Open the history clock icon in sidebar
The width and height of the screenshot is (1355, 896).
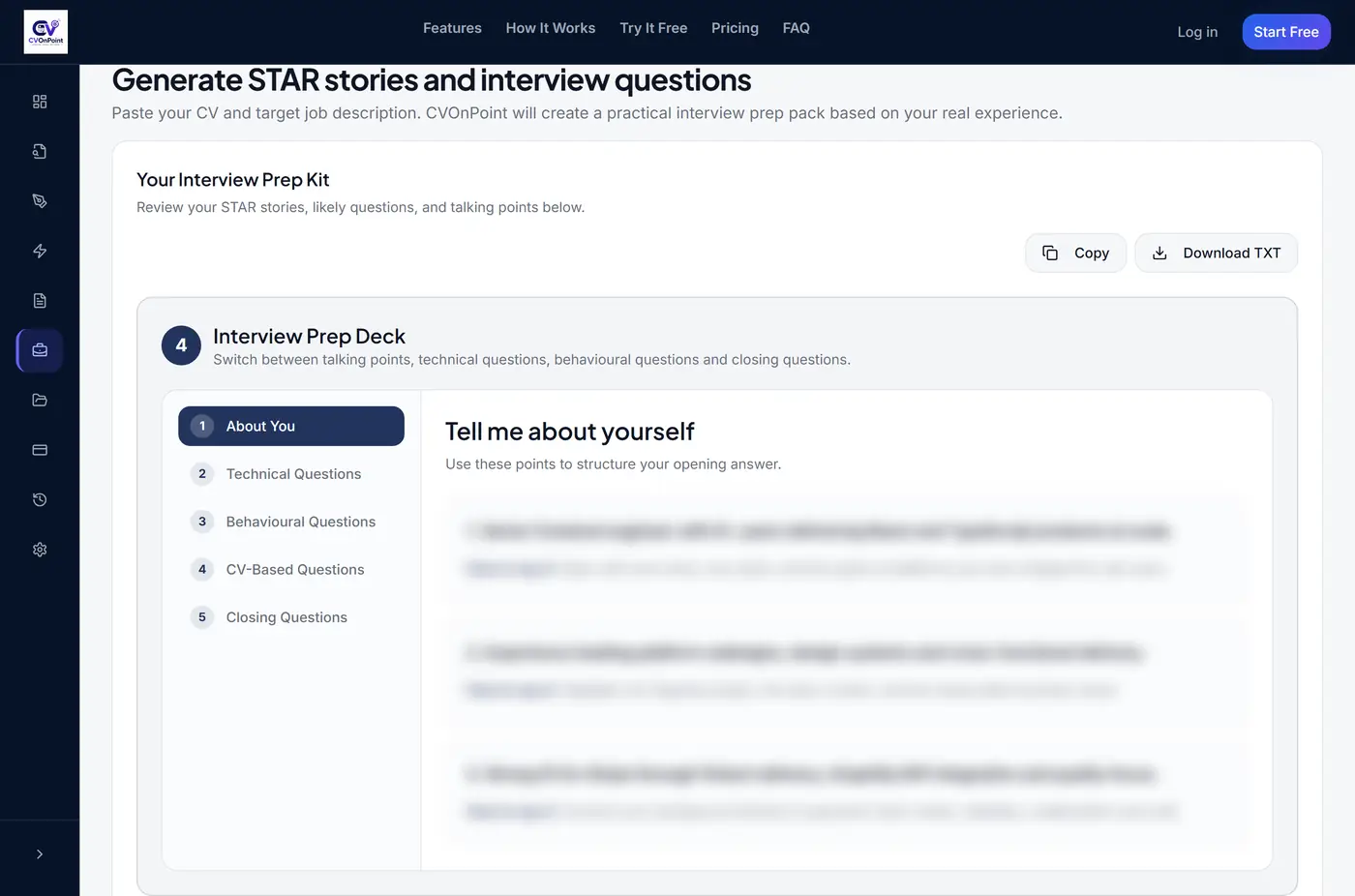coord(40,500)
